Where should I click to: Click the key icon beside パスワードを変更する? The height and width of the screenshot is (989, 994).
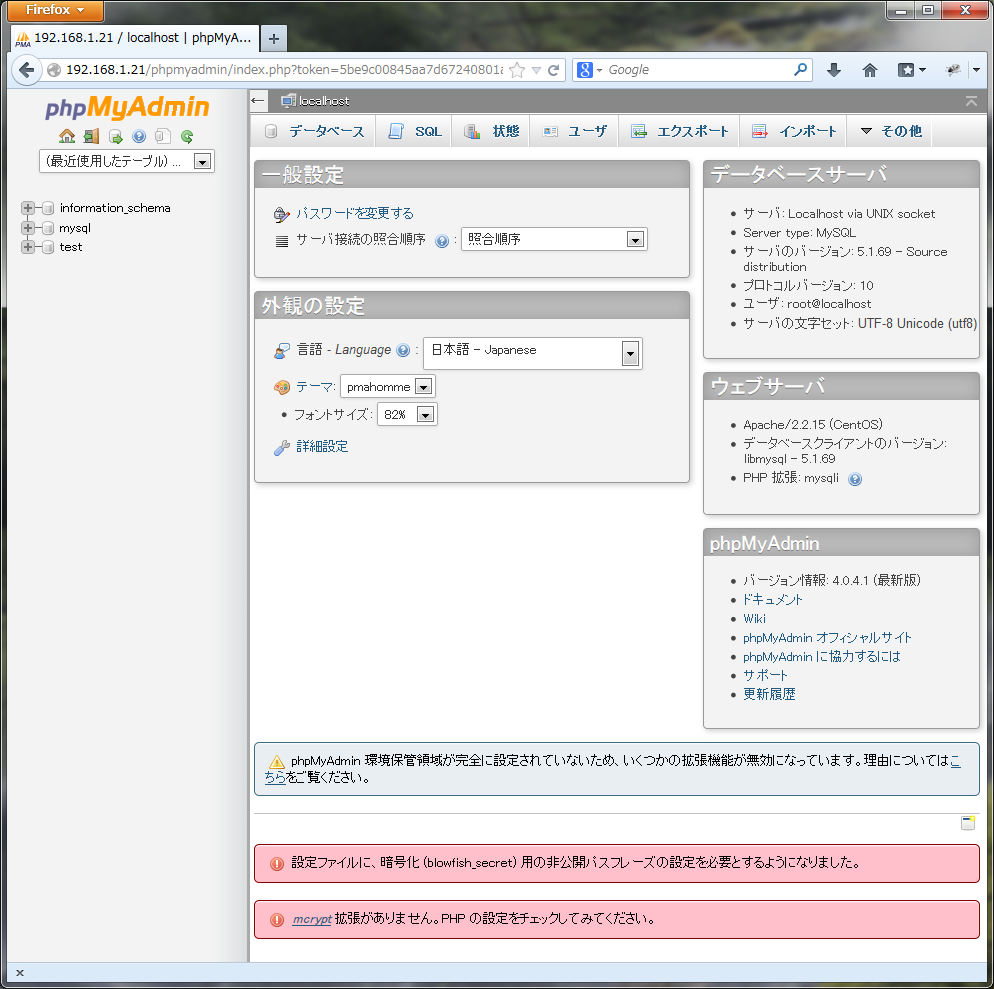[x=281, y=215]
